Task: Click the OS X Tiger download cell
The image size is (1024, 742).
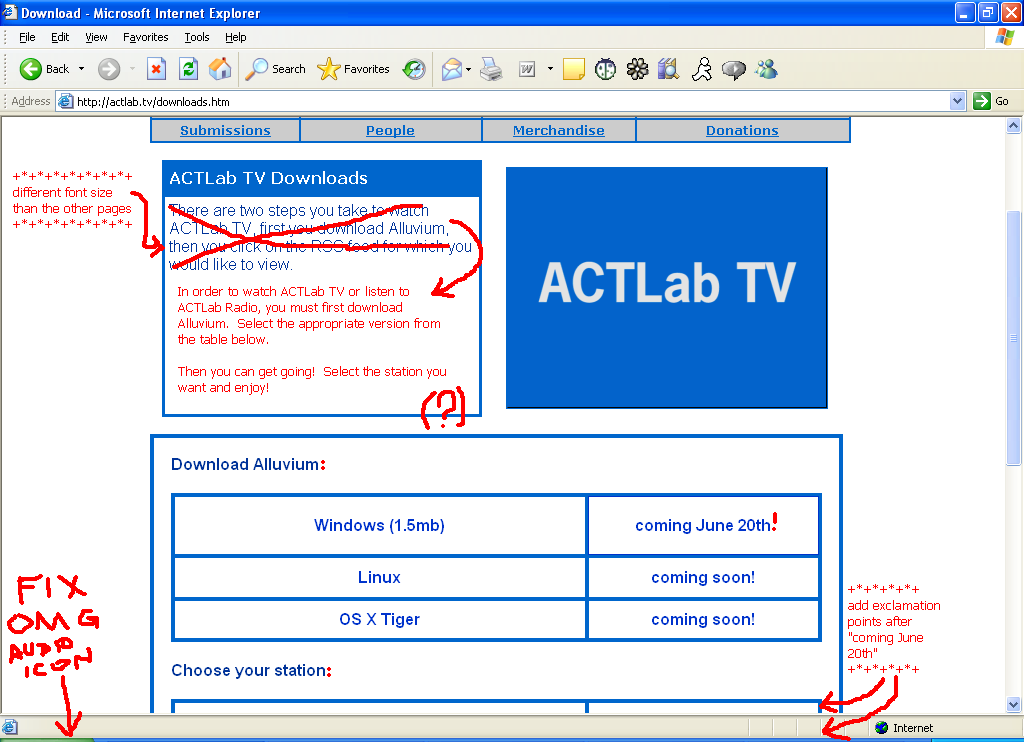Action: coord(379,619)
